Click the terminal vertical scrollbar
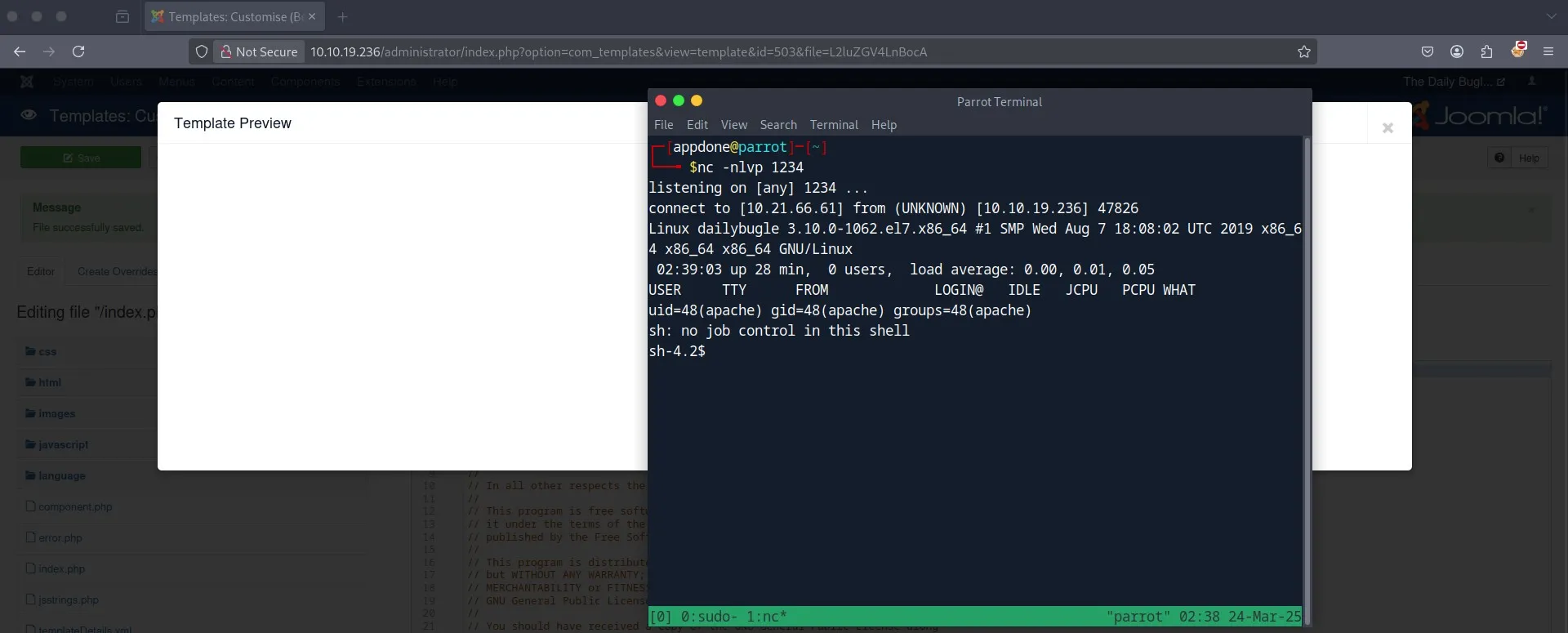 coord(1307,381)
